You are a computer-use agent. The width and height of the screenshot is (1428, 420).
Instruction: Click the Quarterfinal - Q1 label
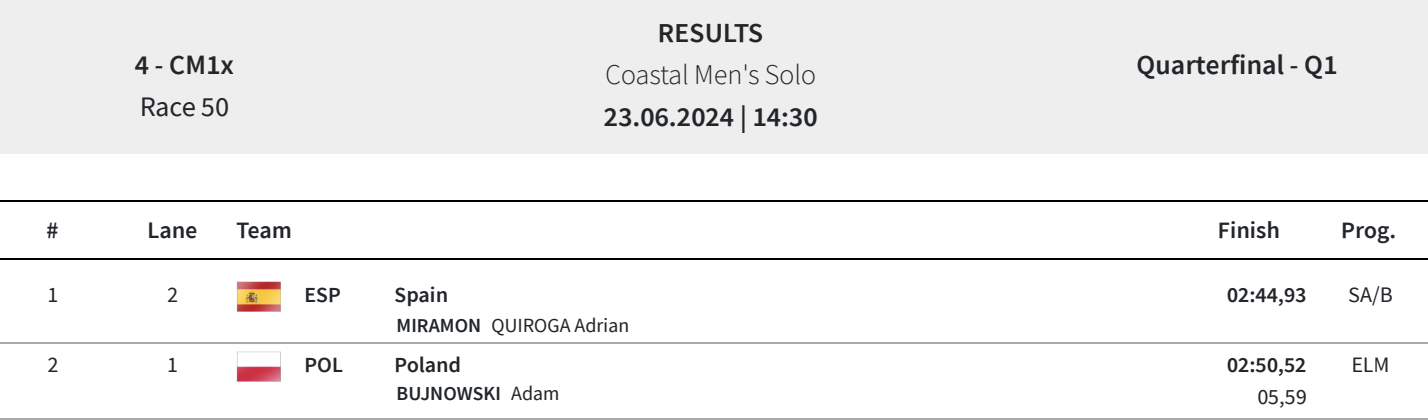[x=1237, y=67]
